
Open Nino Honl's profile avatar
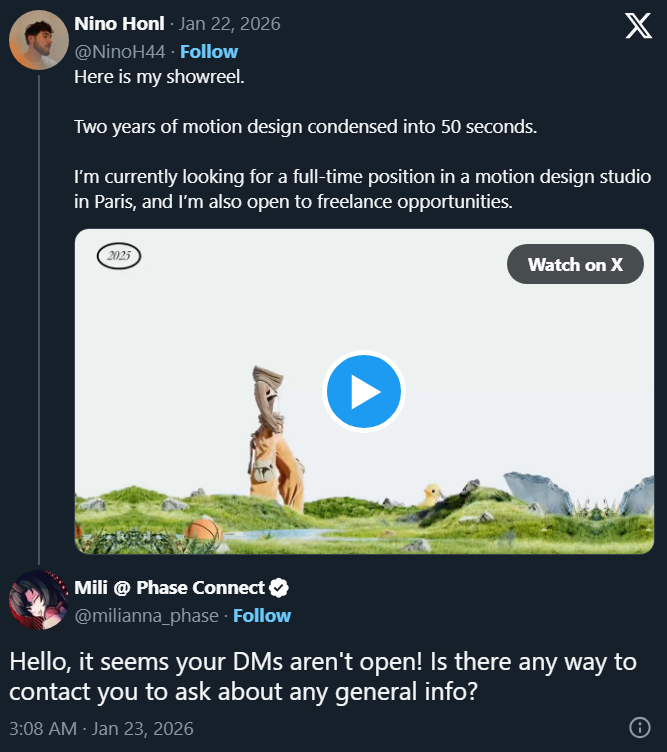click(x=39, y=40)
